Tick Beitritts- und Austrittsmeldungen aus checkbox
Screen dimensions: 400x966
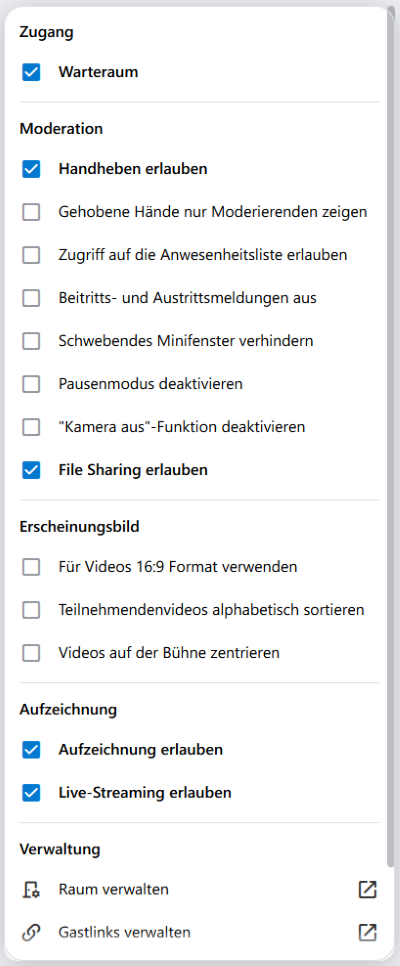(x=31, y=298)
